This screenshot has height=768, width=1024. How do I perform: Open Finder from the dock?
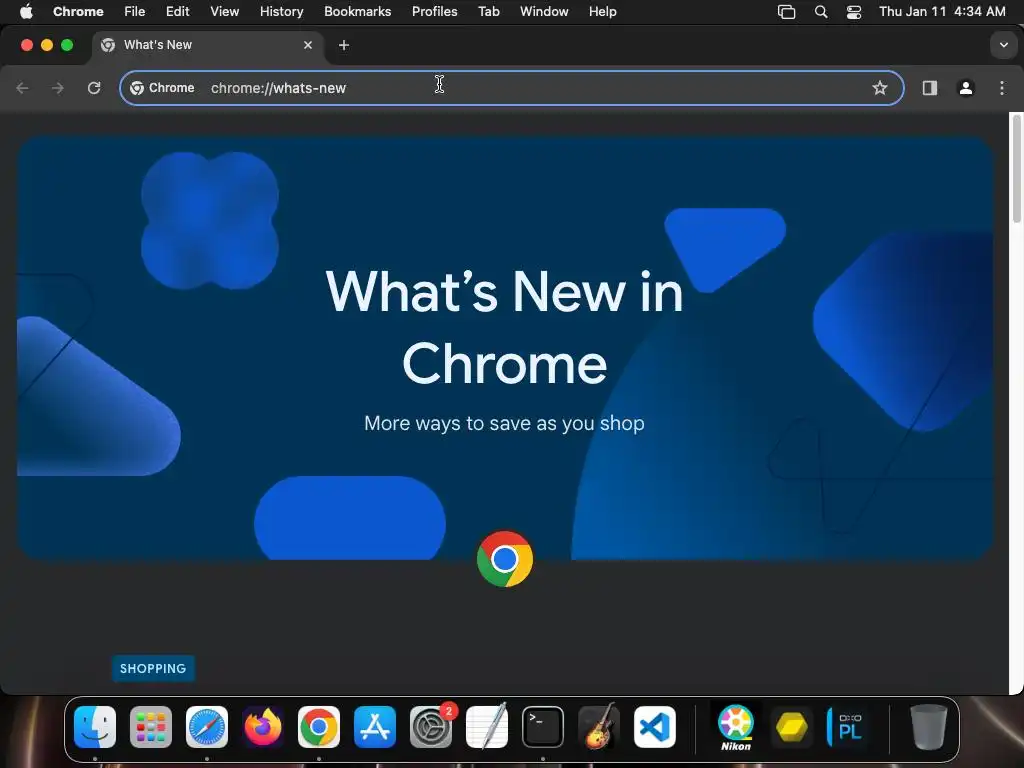[x=95, y=727]
